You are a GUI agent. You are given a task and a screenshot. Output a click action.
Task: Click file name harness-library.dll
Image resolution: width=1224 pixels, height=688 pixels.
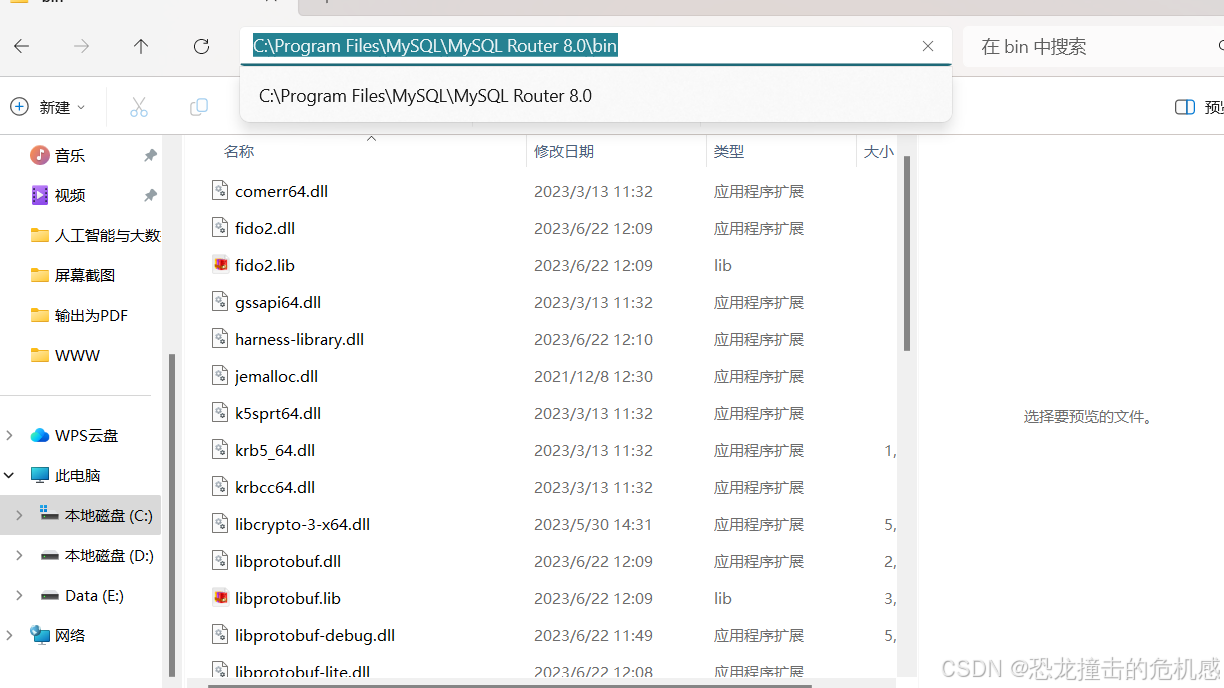(x=299, y=339)
